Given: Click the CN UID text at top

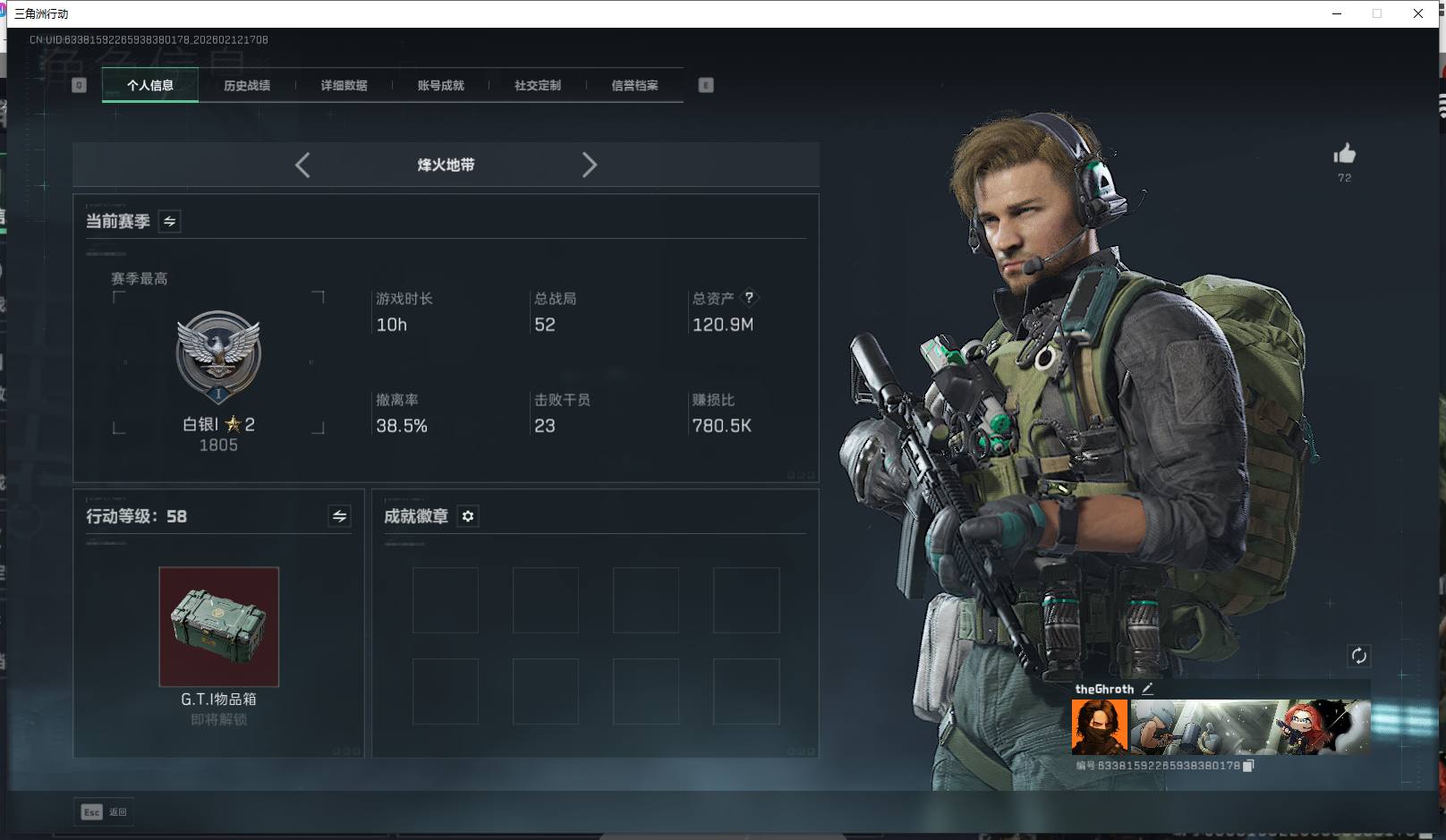Looking at the screenshot, I should click(149, 39).
